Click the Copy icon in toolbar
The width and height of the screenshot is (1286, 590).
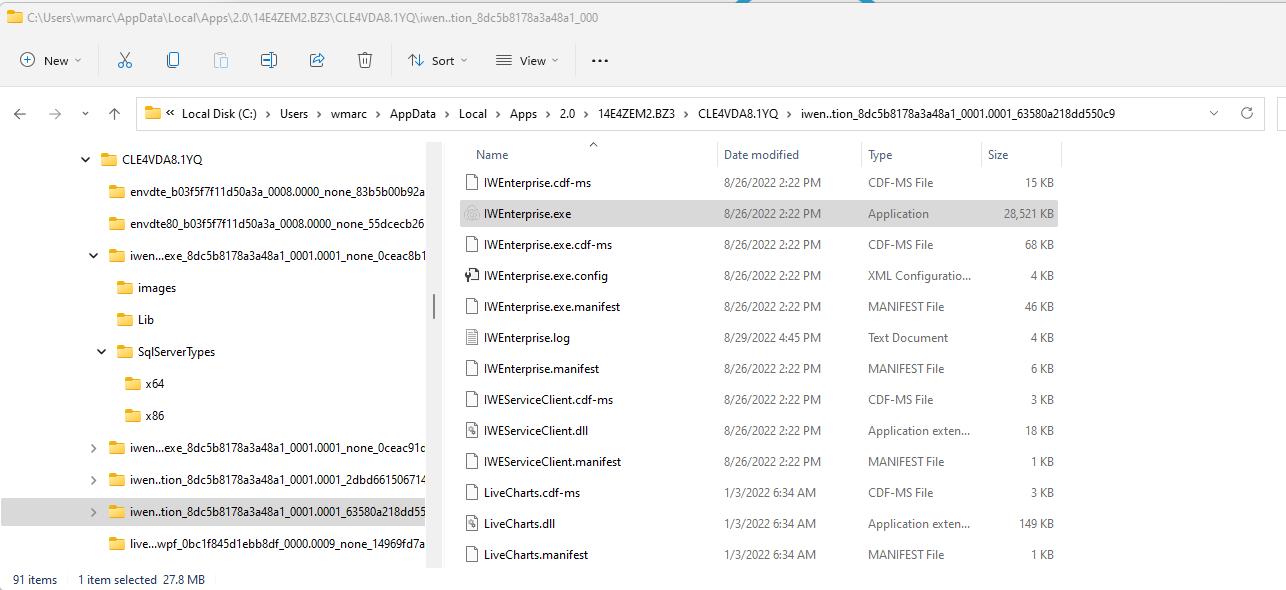173,61
